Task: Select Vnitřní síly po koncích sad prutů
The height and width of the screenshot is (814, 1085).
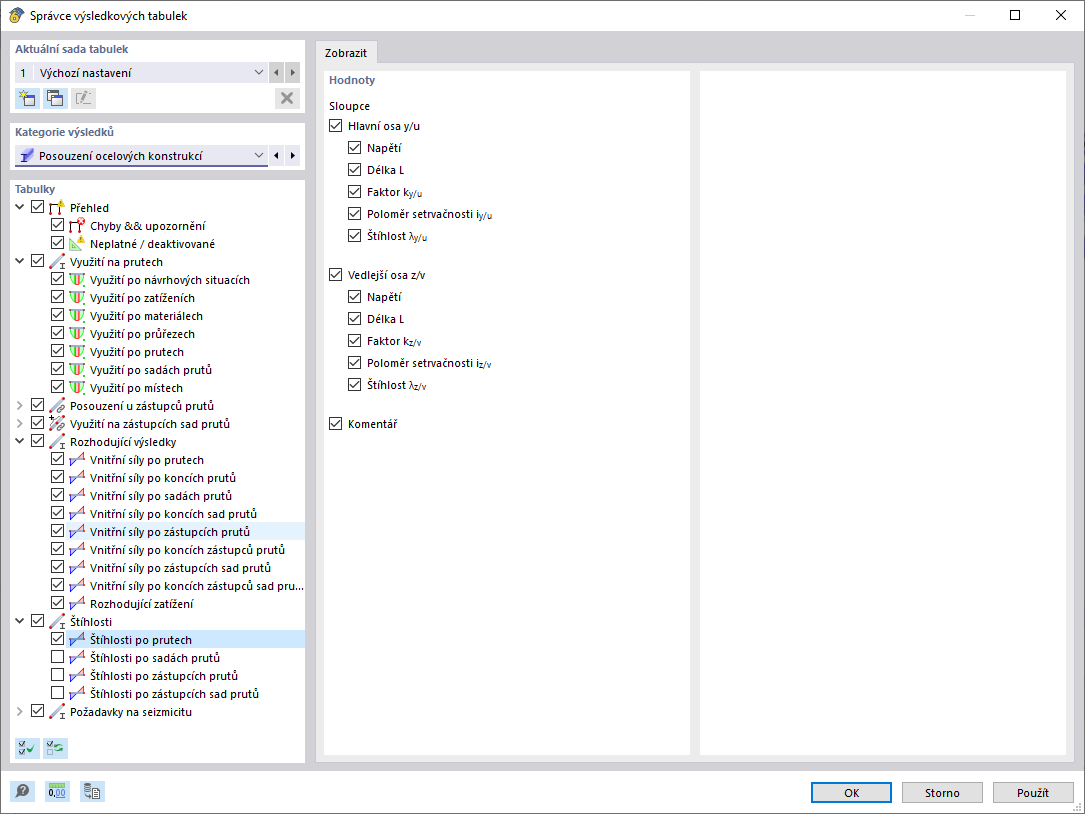Action: (x=173, y=514)
